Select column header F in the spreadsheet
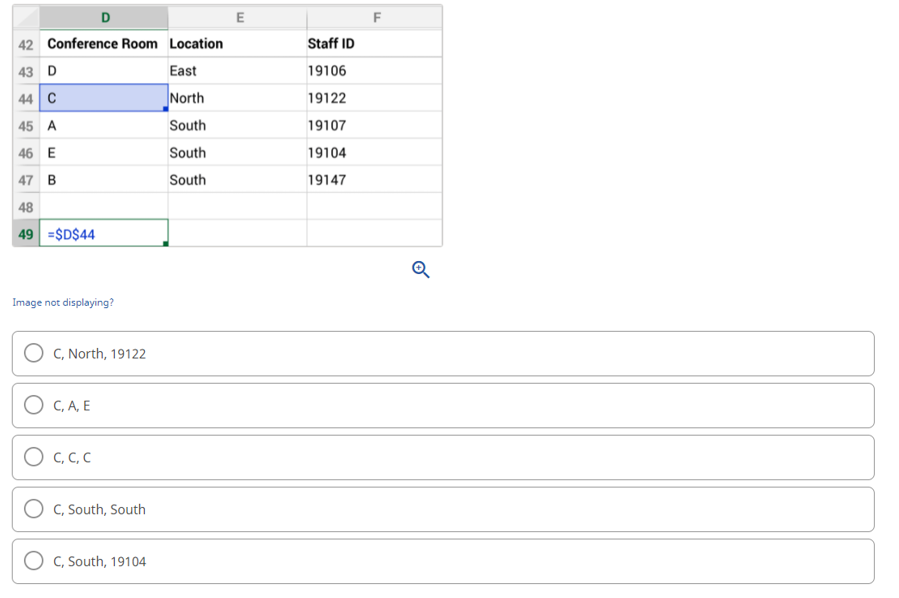This screenshot has width=899, height=598. [376, 17]
